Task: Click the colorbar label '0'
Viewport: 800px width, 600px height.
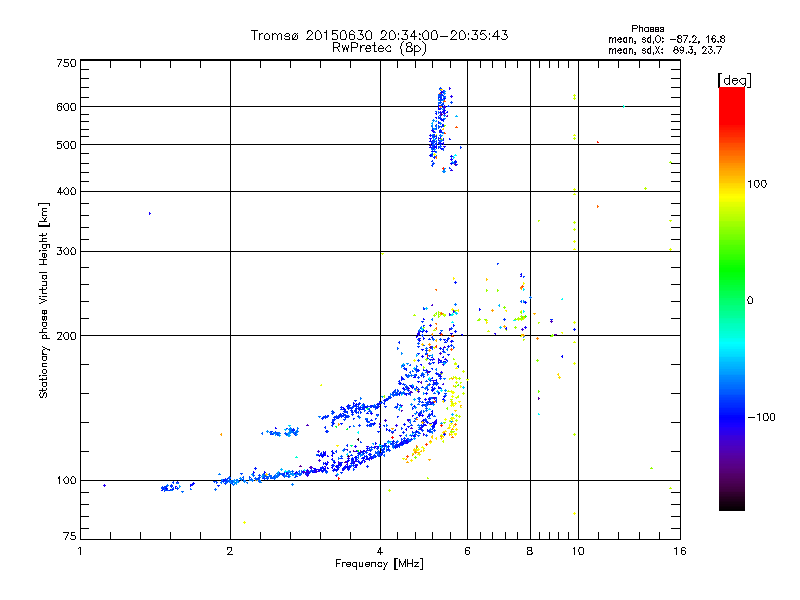Action: [749, 301]
